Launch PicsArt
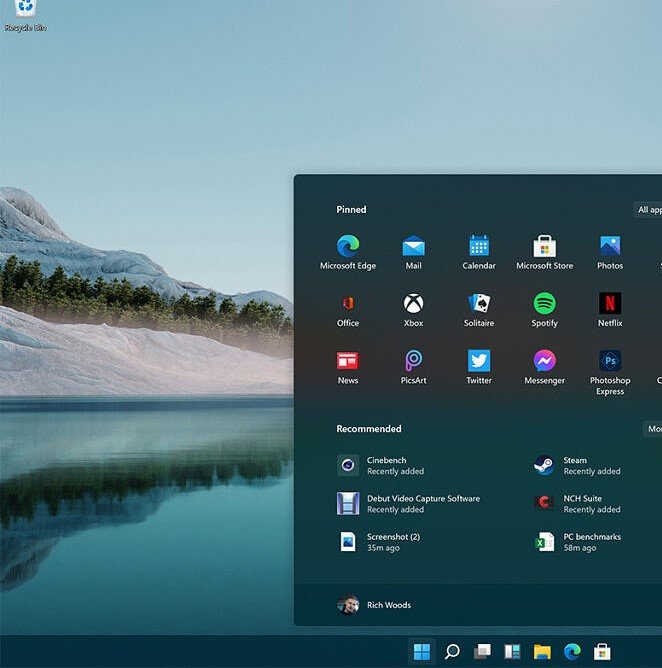 pos(413,368)
